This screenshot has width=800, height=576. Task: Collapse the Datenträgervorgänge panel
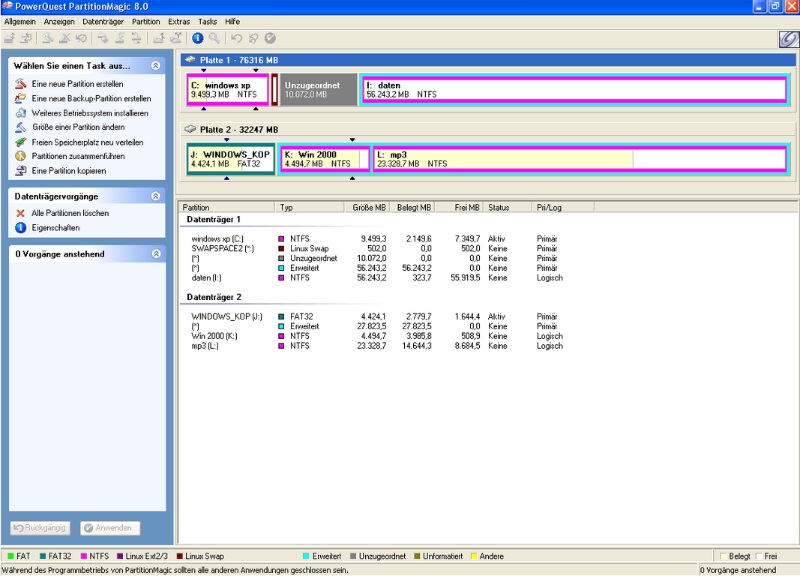[x=156, y=197]
